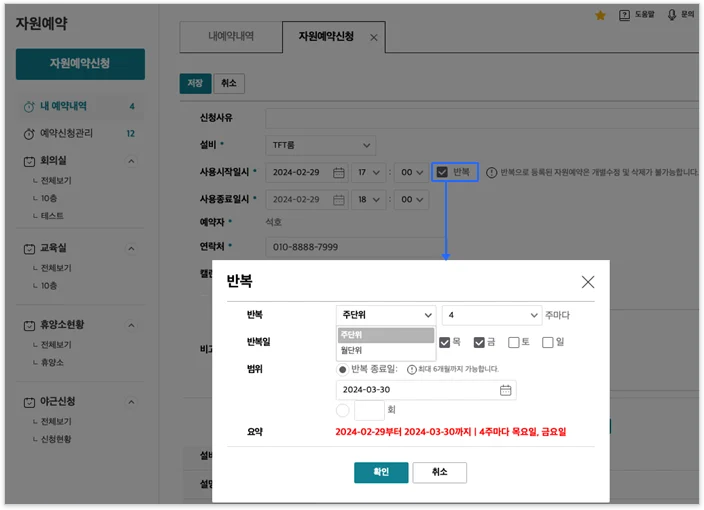Close the 자원예약신청 tab with X
Image resolution: width=704 pixels, height=510 pixels.
374,38
